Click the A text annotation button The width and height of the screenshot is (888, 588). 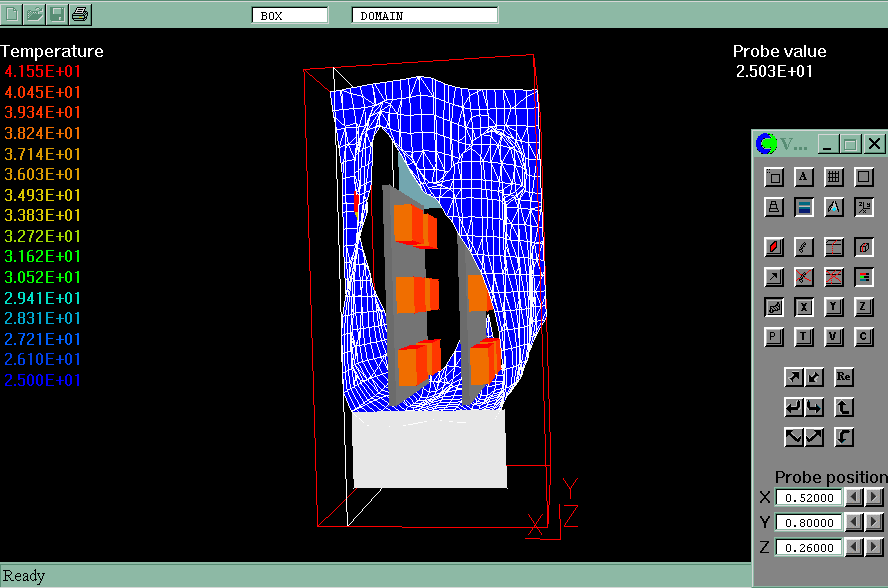(x=804, y=177)
